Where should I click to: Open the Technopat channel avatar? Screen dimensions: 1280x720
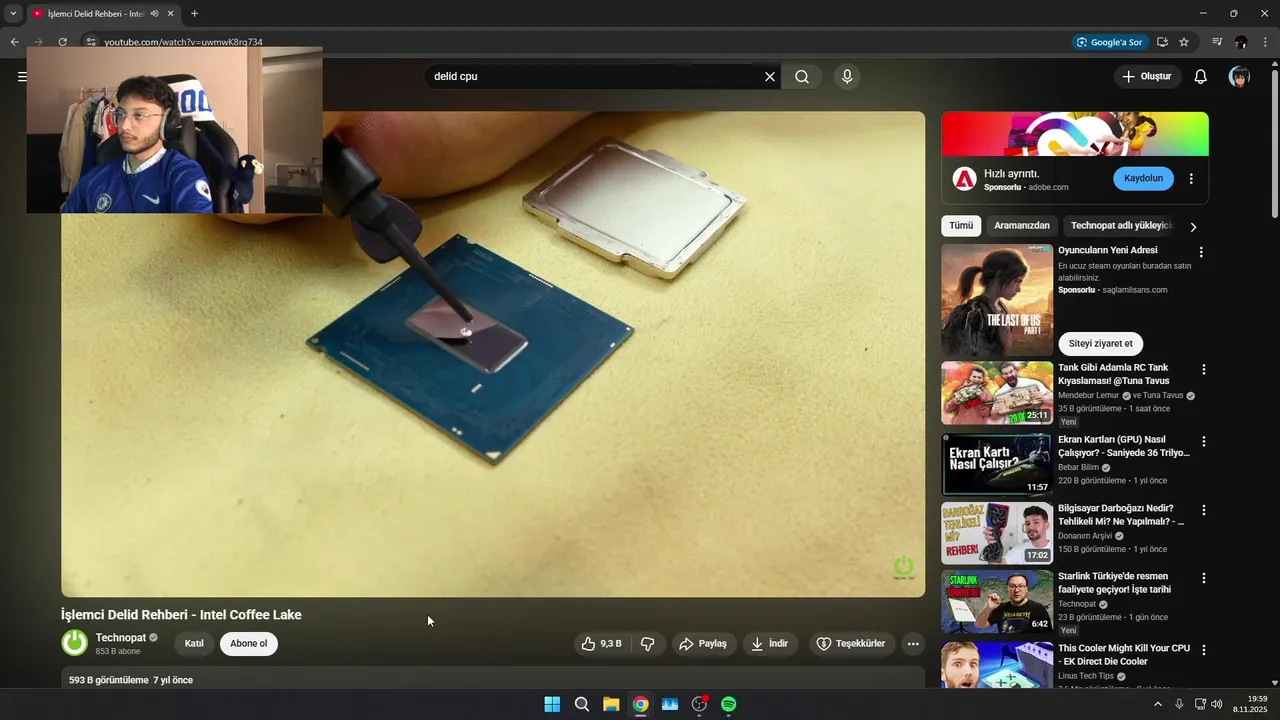click(75, 643)
